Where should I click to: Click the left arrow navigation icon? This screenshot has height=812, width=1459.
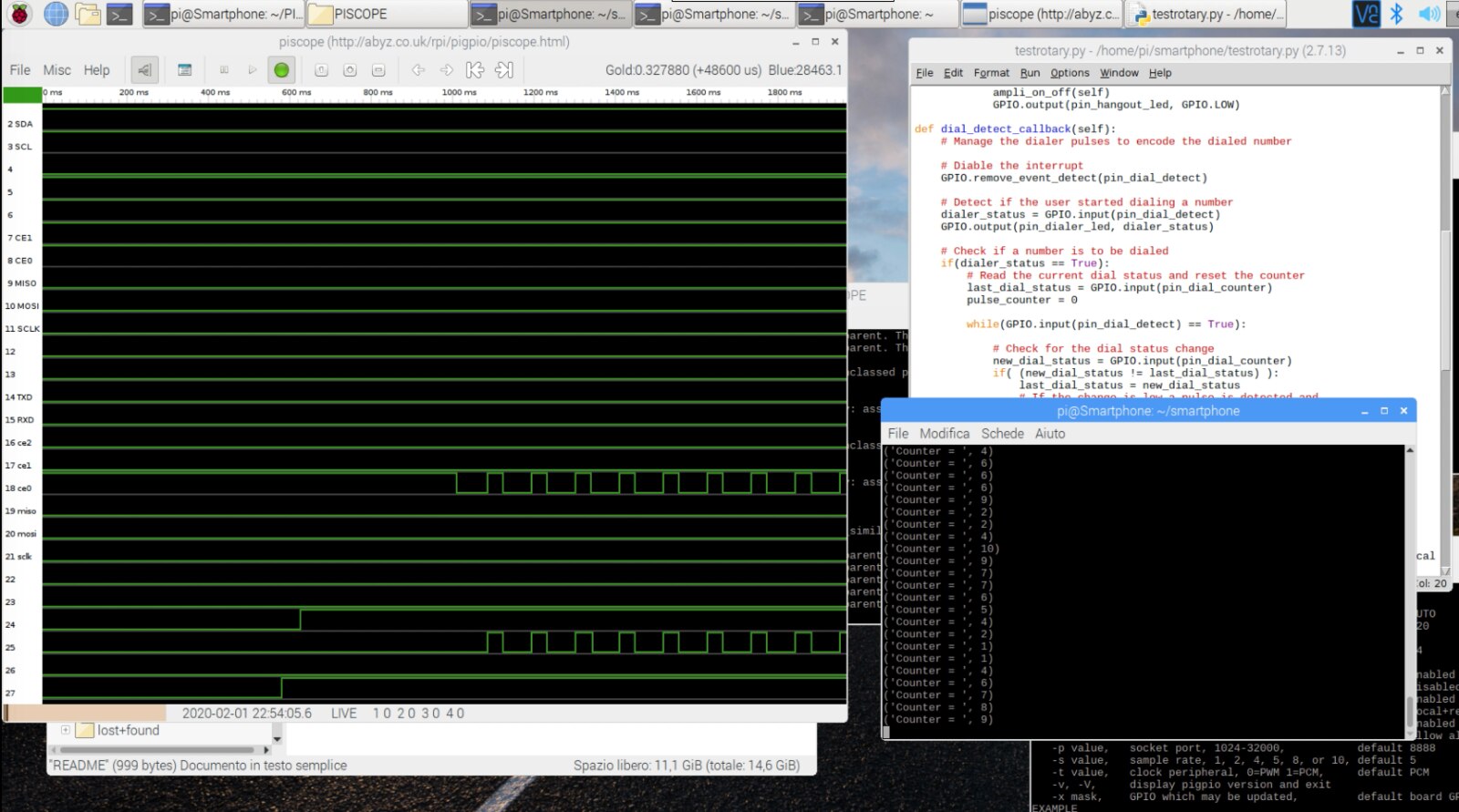click(418, 70)
